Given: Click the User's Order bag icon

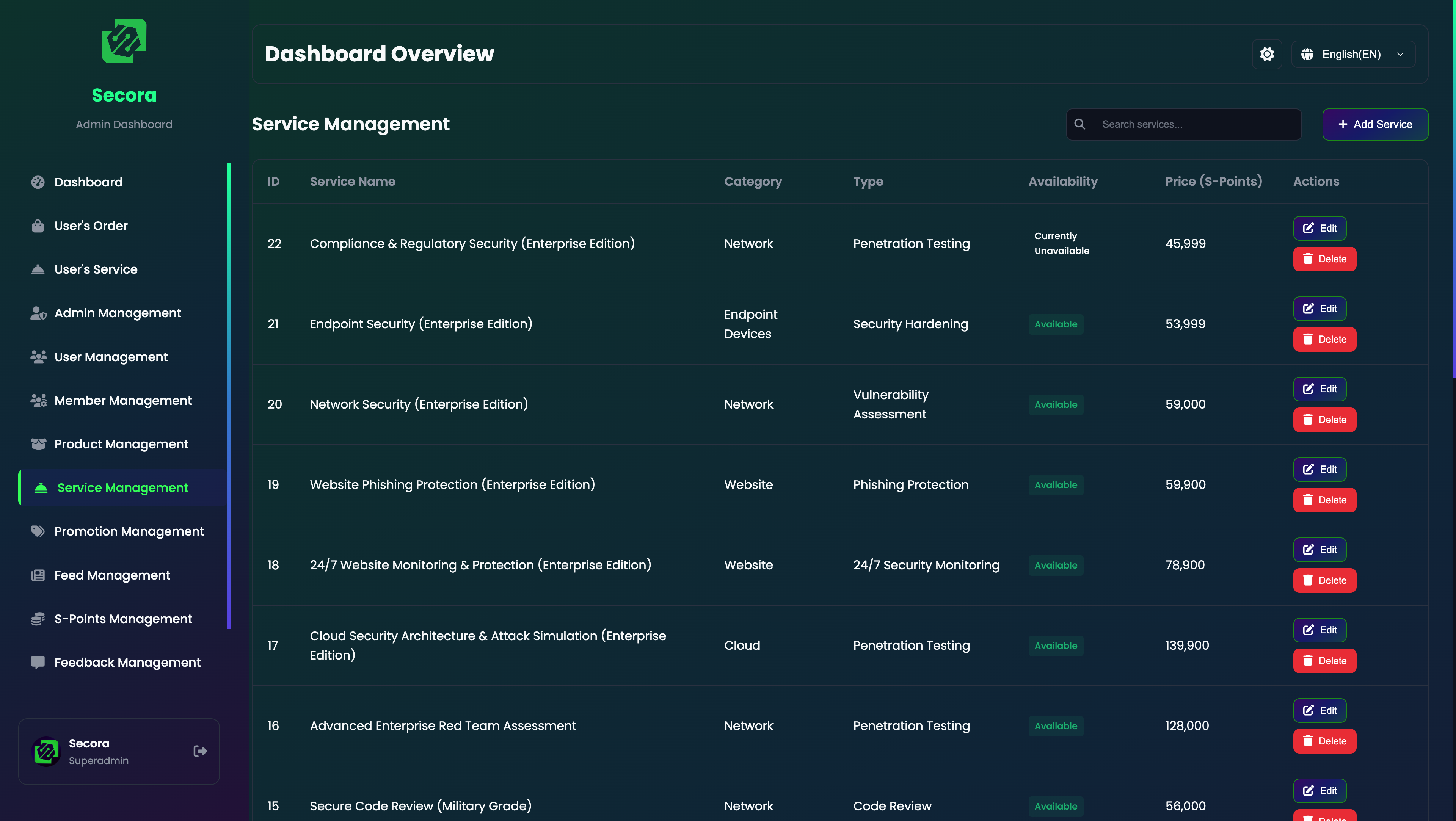Looking at the screenshot, I should (38, 226).
